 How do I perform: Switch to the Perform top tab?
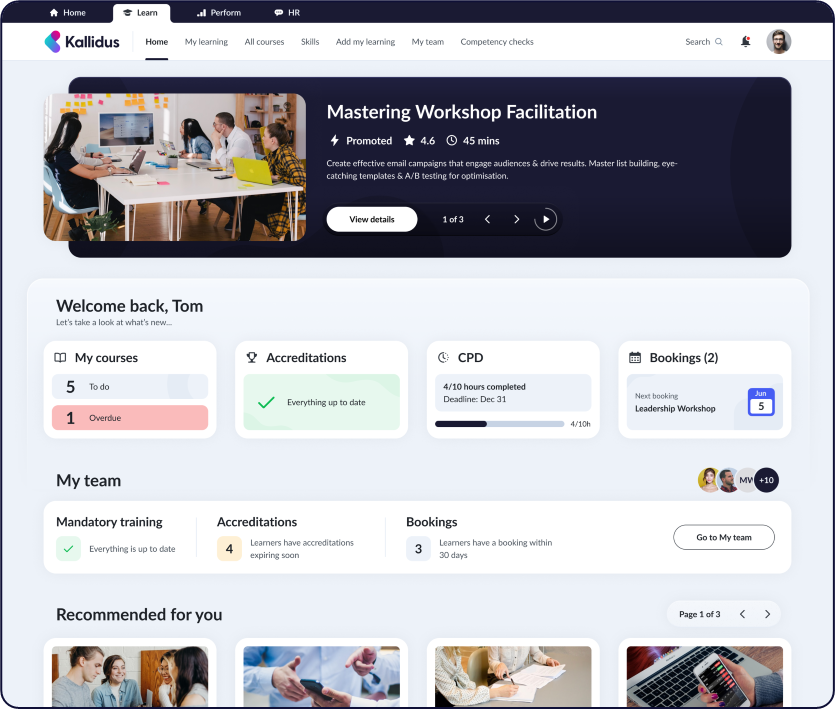[x=218, y=13]
